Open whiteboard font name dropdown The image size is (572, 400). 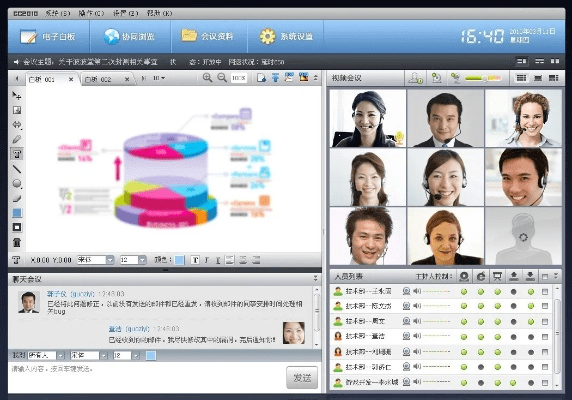point(110,260)
